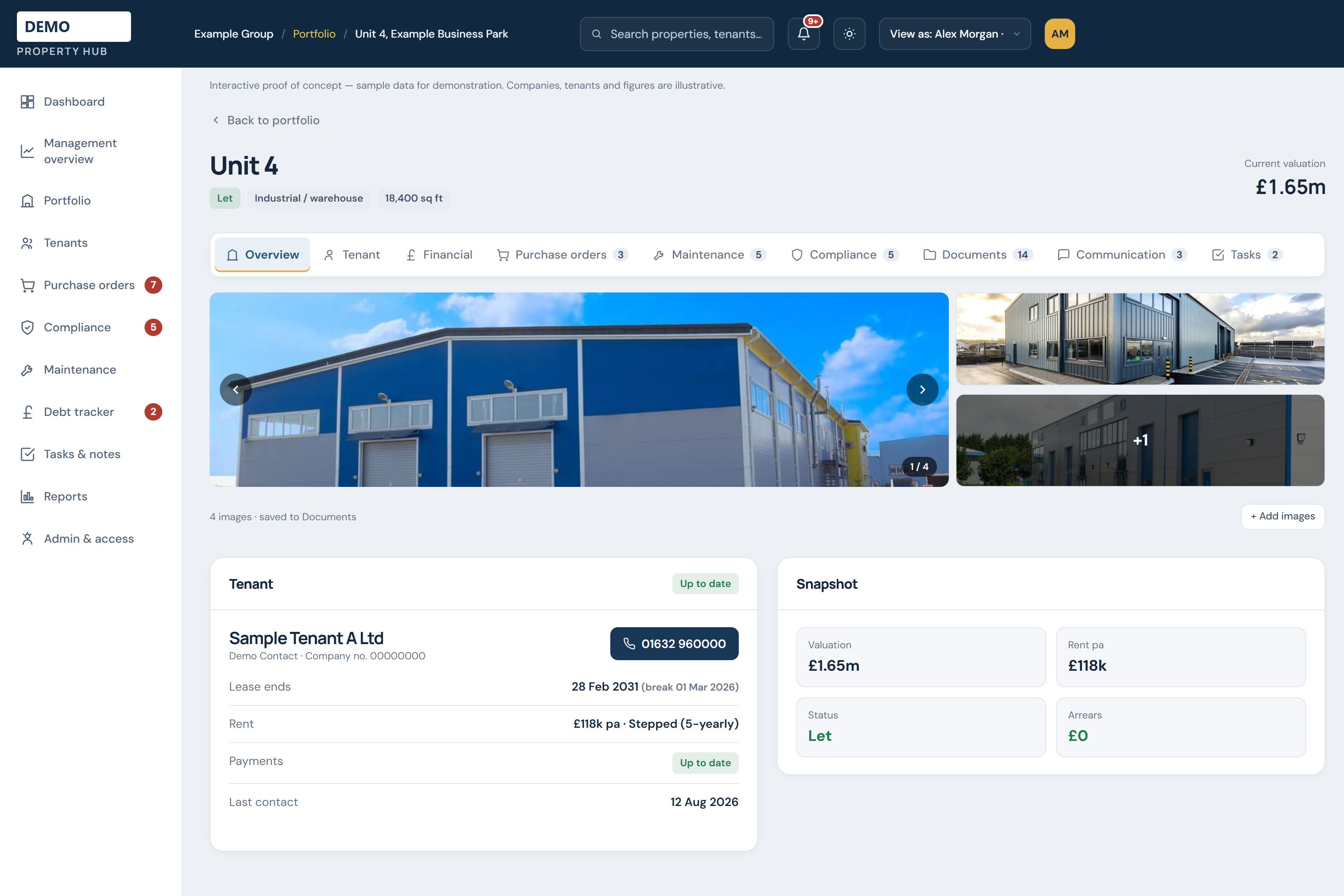Image resolution: width=1344 pixels, height=896 pixels.
Task: Click the Purchase orders cart icon in sidebar
Action: 27,285
